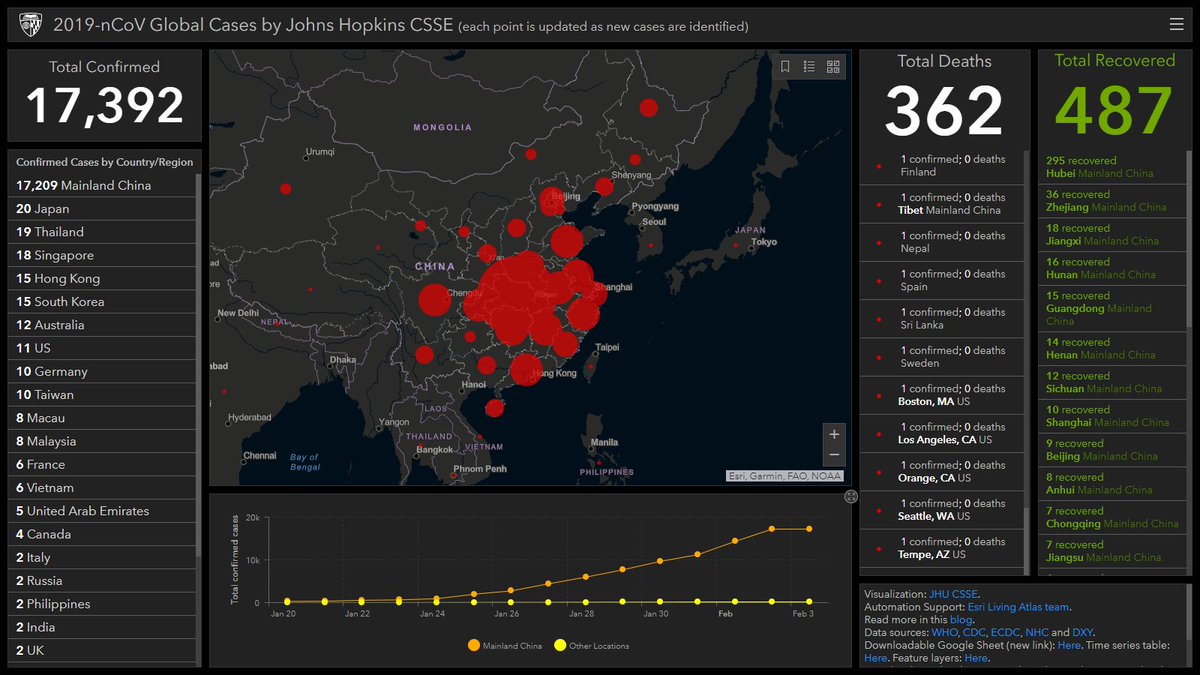Click the last Mainland China chart point

tap(809, 529)
